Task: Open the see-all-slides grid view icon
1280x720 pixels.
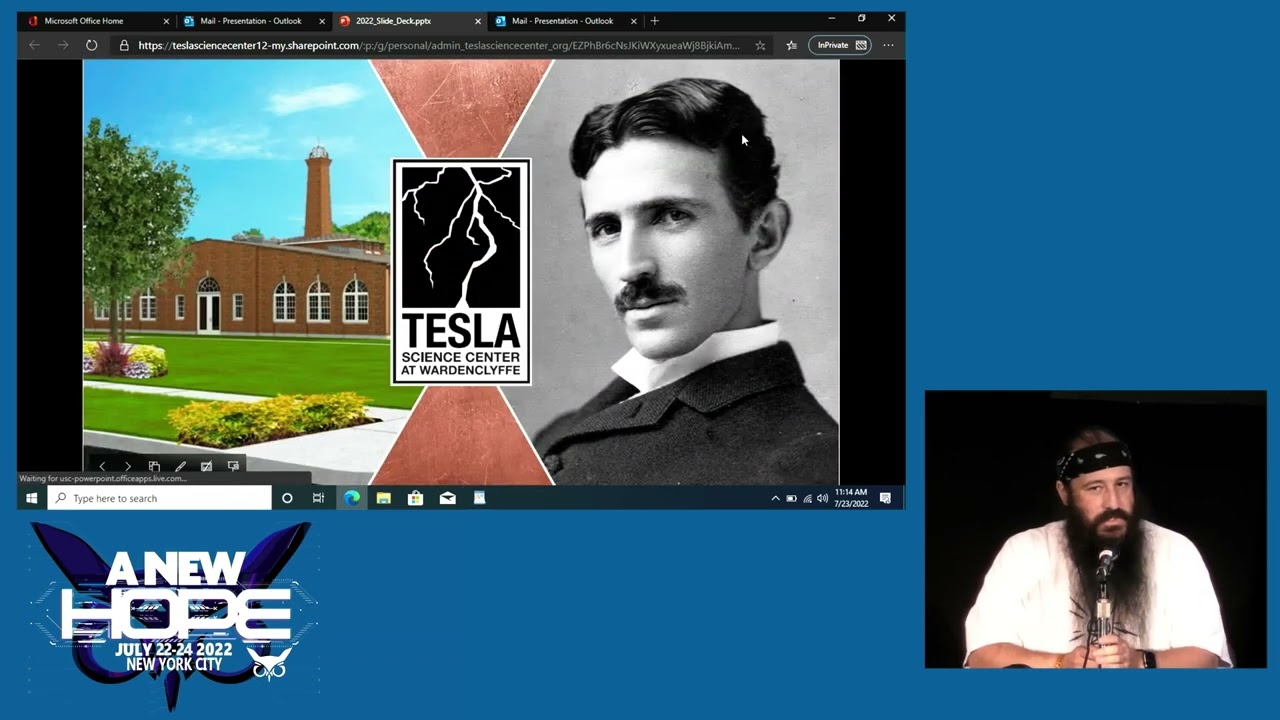Action: click(154, 466)
